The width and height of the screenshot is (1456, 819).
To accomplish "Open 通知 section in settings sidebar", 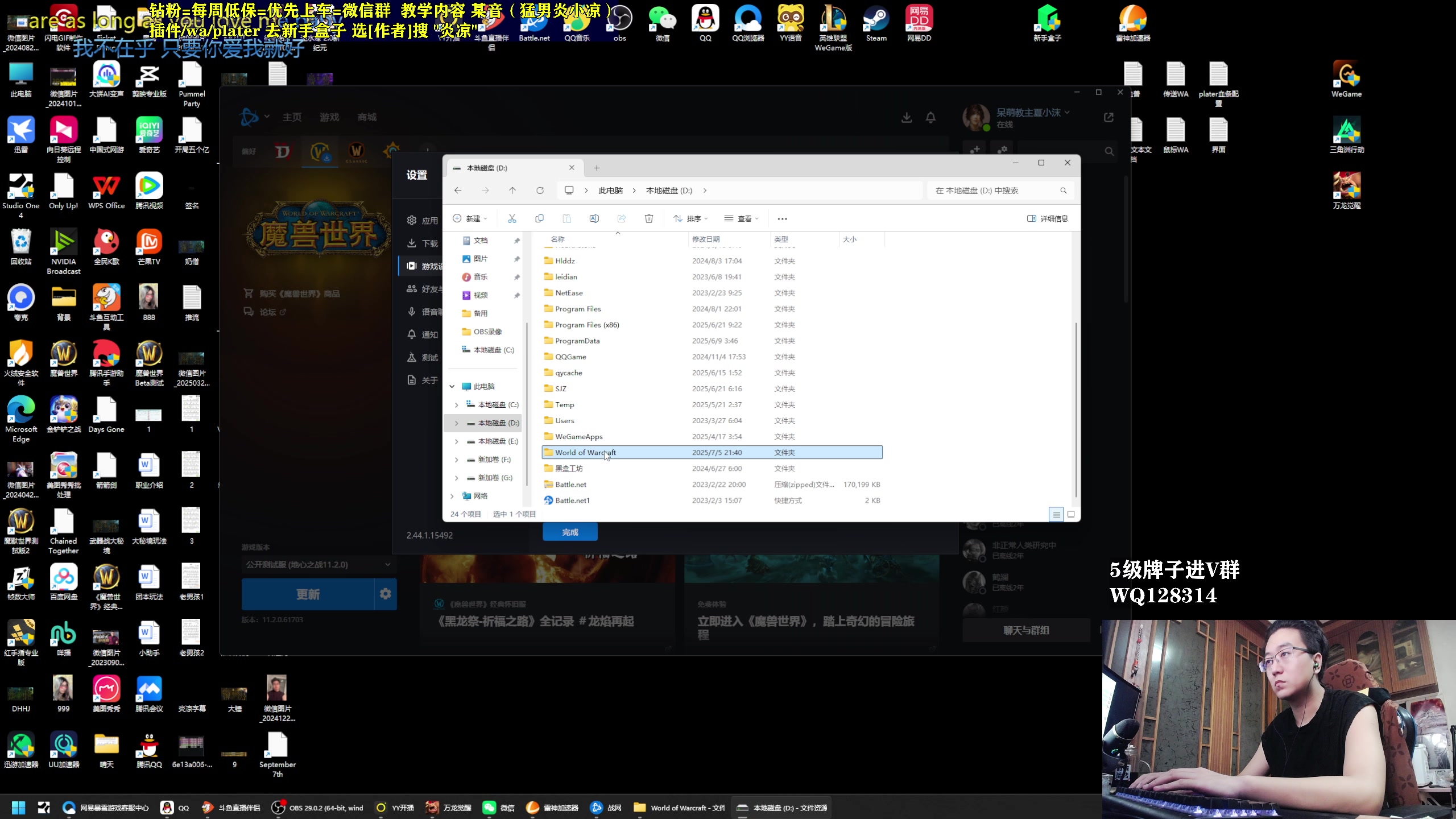I will click(422, 334).
